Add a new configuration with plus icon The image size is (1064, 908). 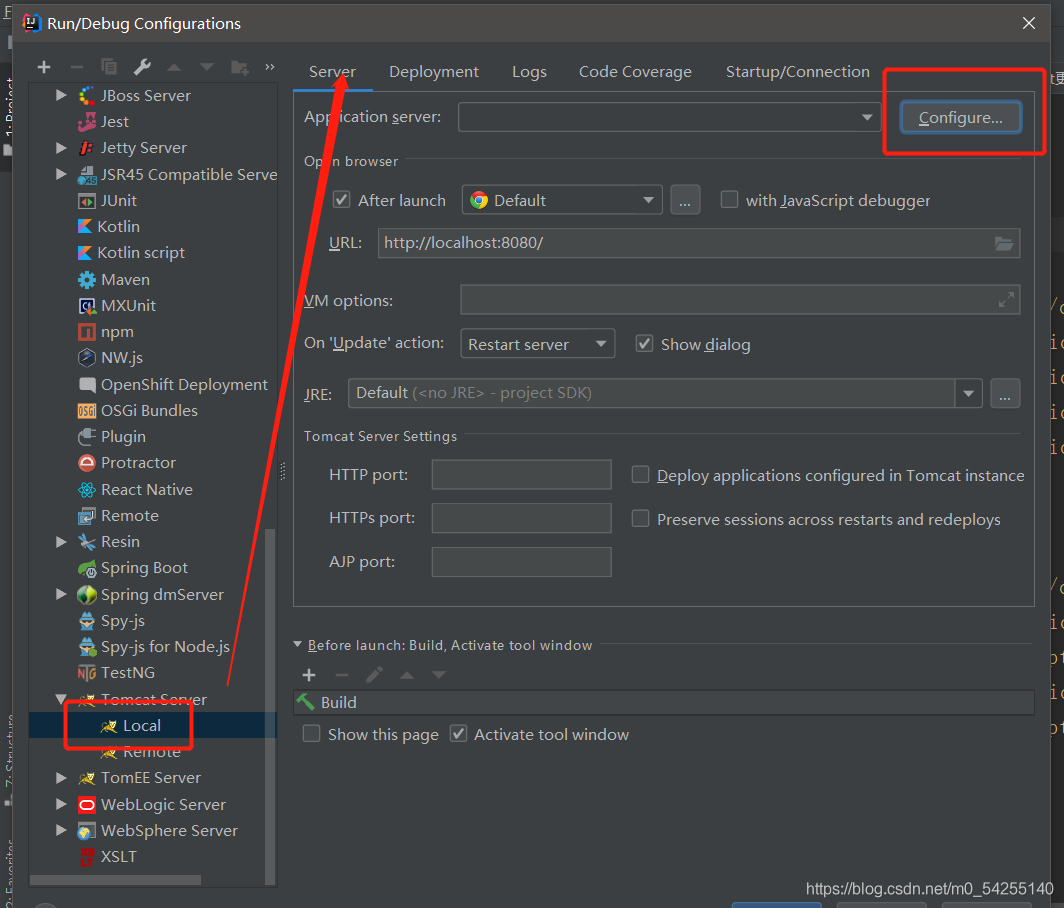[x=44, y=67]
